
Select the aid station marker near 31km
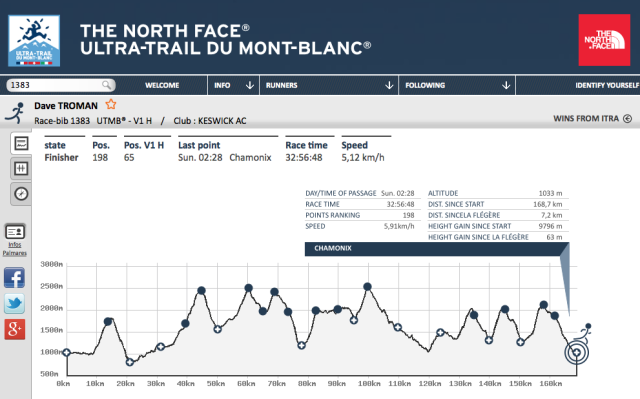point(160,347)
